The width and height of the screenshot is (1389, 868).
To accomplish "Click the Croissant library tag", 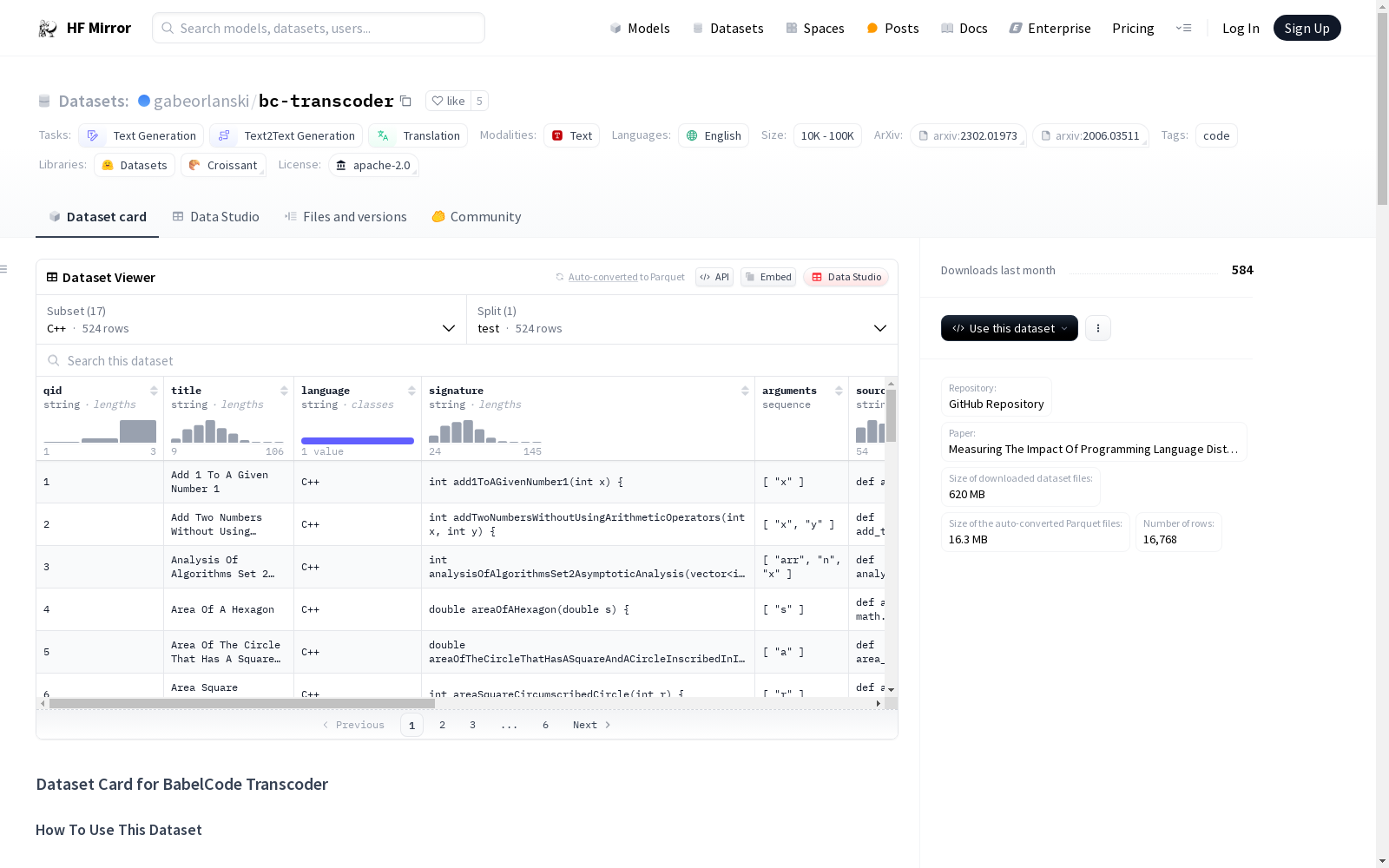I will pyautogui.click(x=223, y=165).
